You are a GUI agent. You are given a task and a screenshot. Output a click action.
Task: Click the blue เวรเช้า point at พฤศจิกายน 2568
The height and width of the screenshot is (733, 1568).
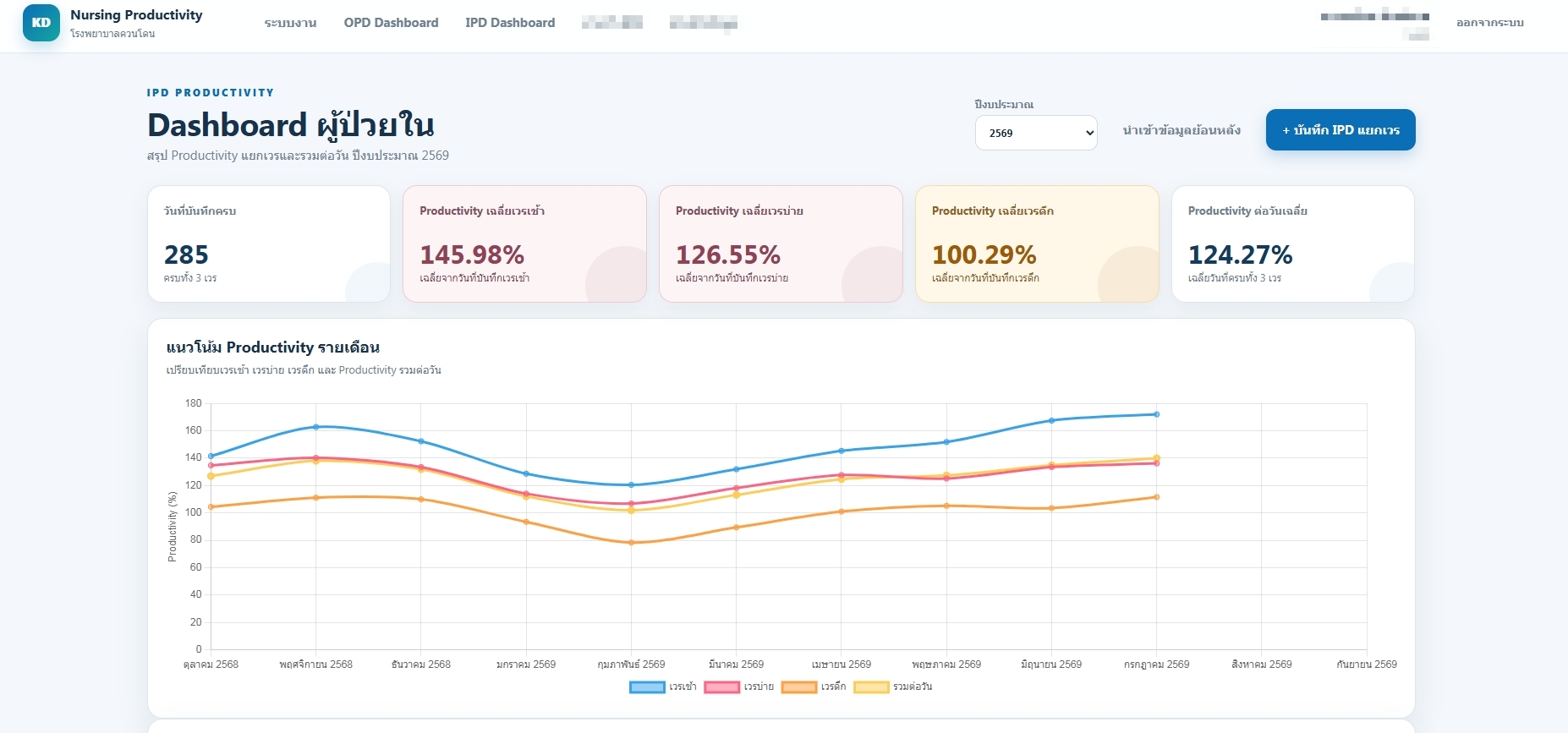pos(315,427)
